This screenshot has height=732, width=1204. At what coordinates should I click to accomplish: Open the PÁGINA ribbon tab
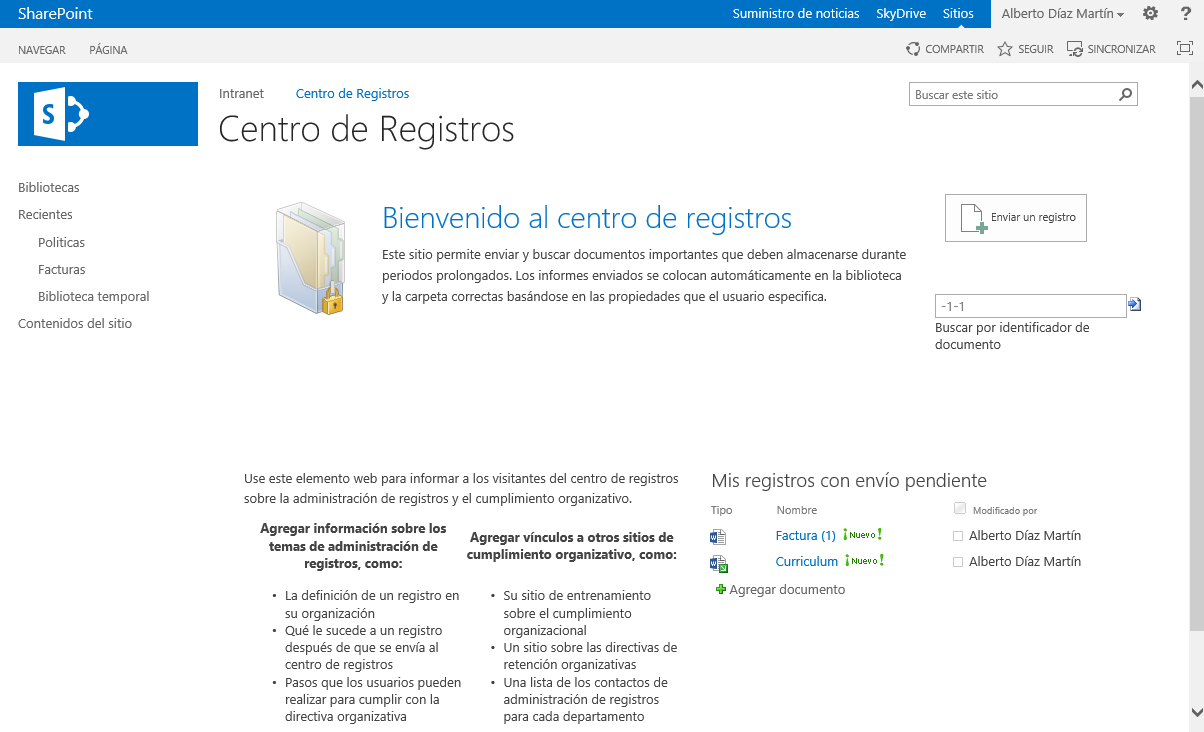(x=108, y=50)
